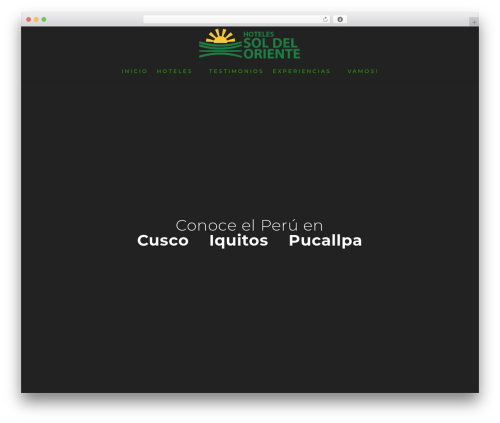Minimize the window with the yellow button
The width and height of the screenshot is (500, 423).
[x=36, y=19]
